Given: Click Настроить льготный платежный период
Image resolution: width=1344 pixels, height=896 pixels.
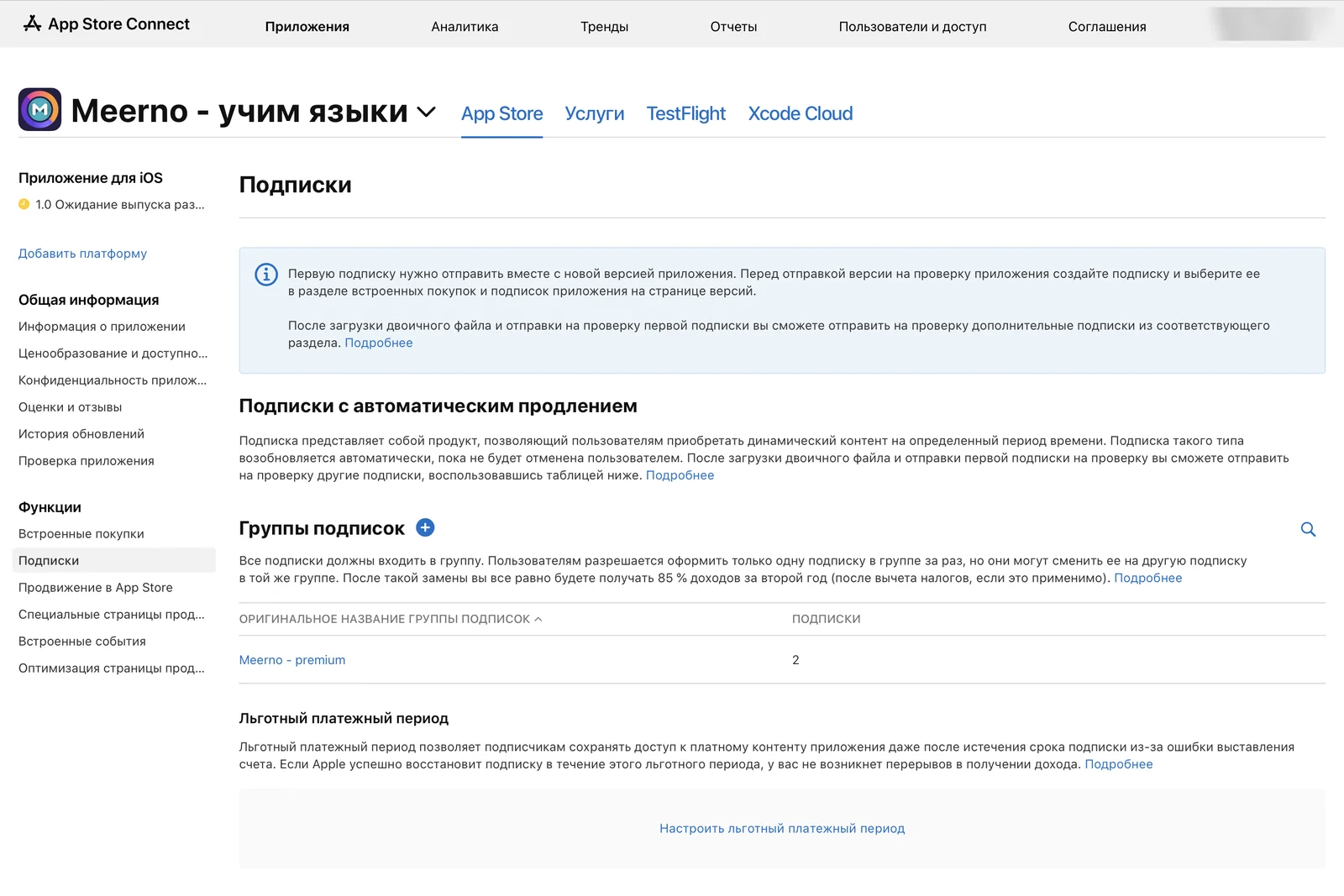Looking at the screenshot, I should (x=782, y=828).
